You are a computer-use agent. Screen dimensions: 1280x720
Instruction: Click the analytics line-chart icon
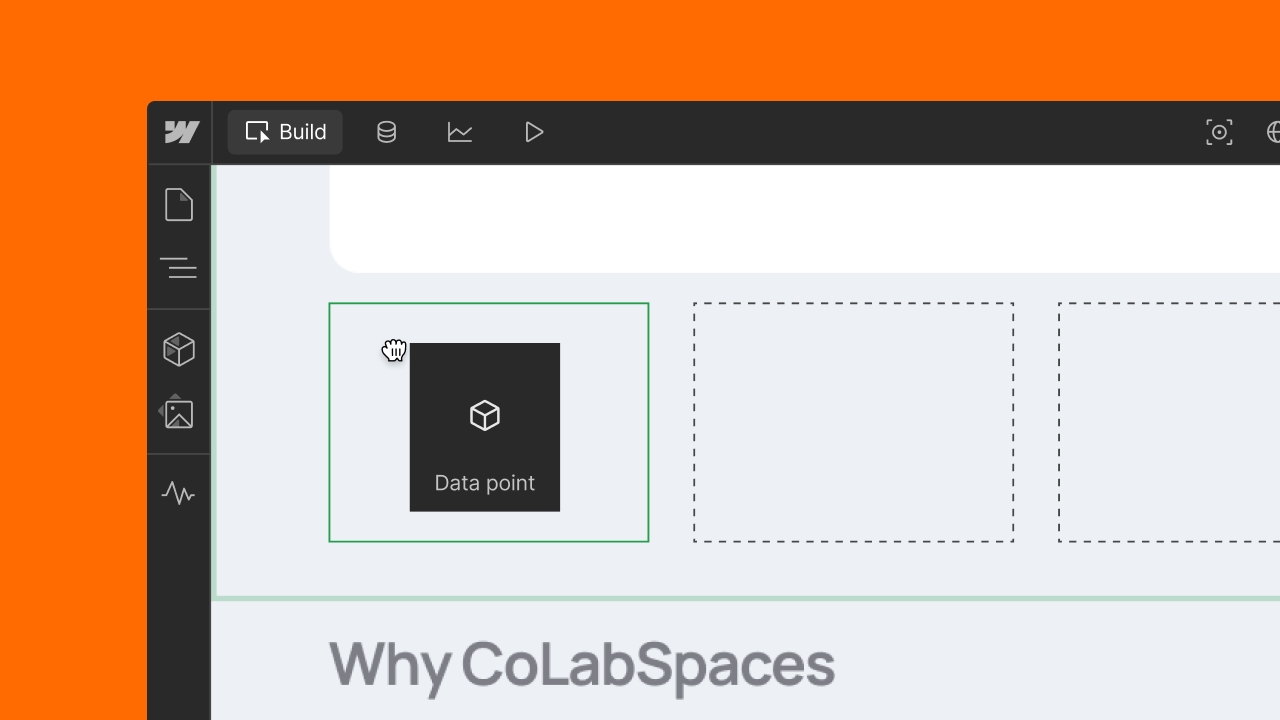(x=460, y=131)
